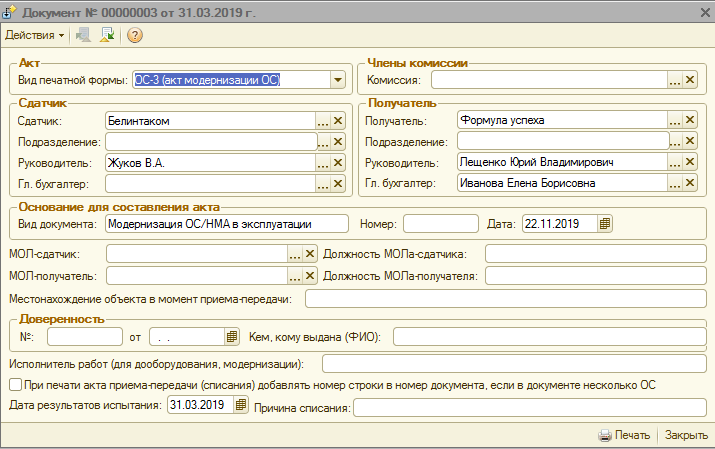
Task: Clear the Сдатчик field with X button
Action: pyautogui.click(x=338, y=121)
